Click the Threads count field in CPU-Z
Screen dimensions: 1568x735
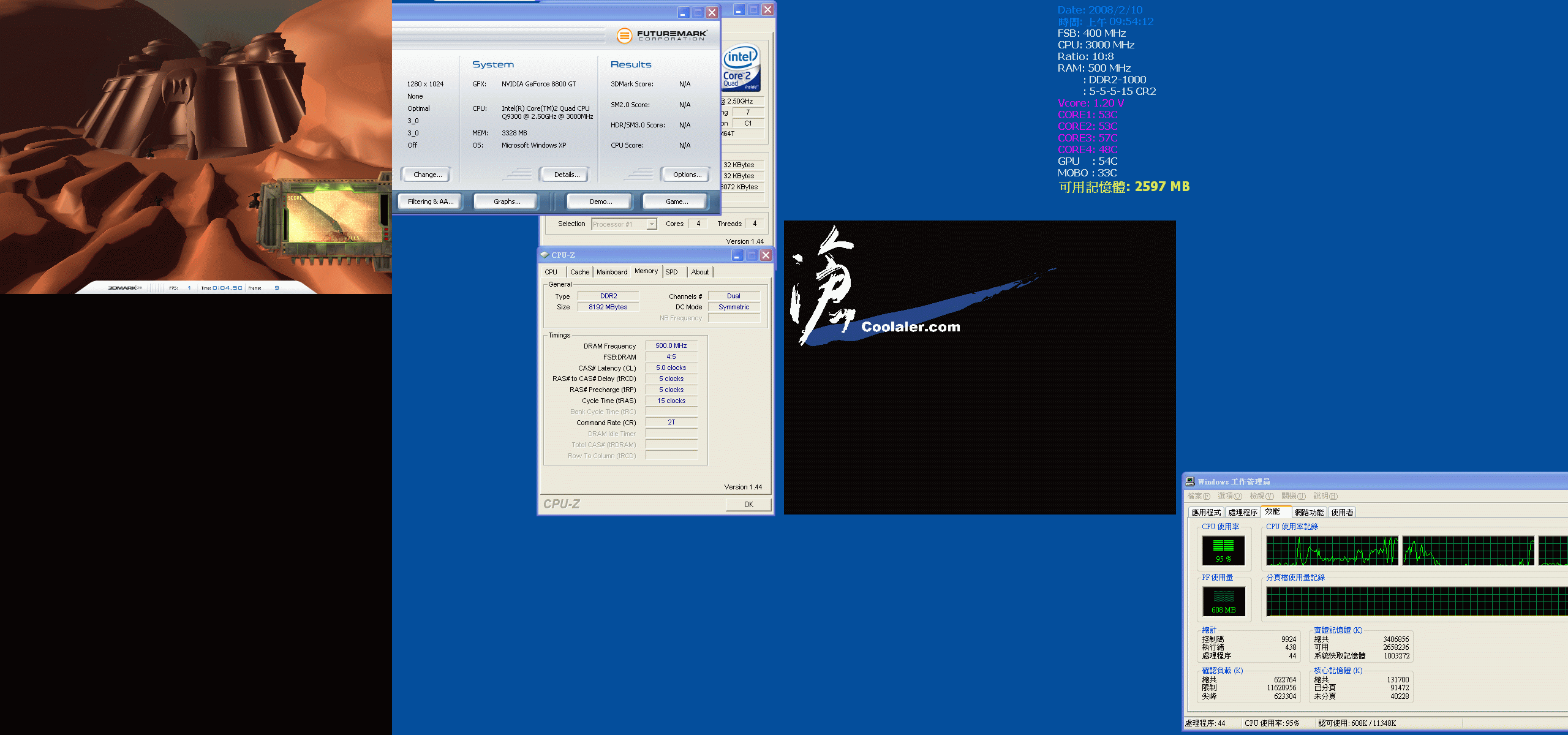pyautogui.click(x=755, y=224)
